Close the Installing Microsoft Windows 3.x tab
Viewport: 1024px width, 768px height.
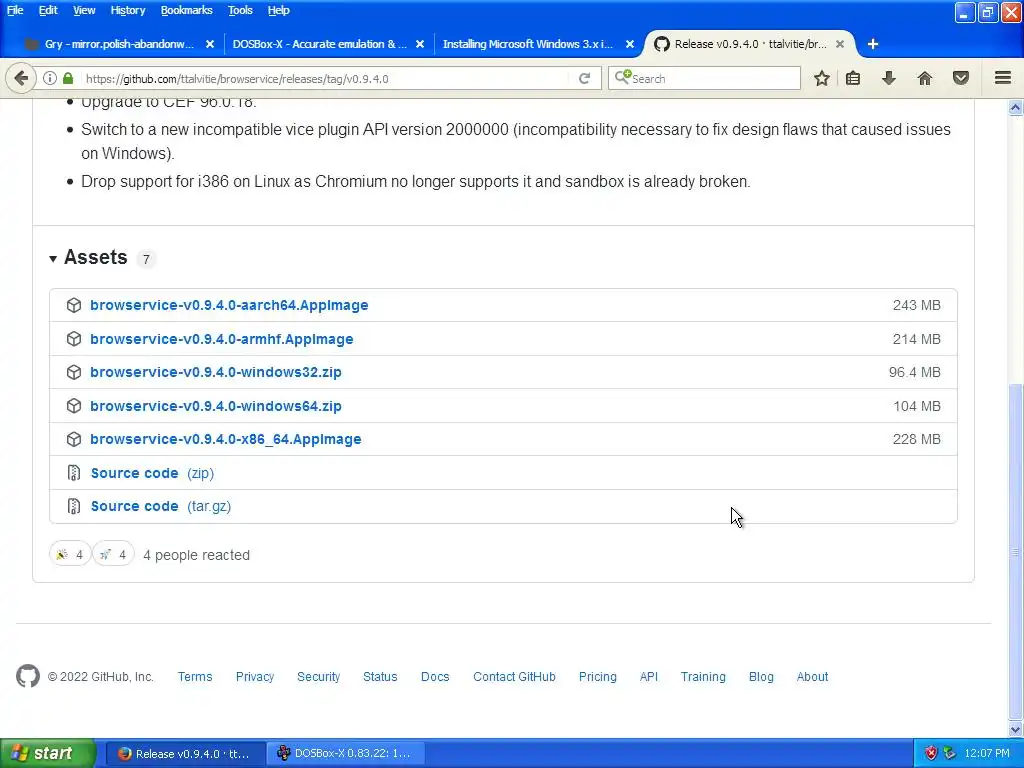click(x=630, y=44)
